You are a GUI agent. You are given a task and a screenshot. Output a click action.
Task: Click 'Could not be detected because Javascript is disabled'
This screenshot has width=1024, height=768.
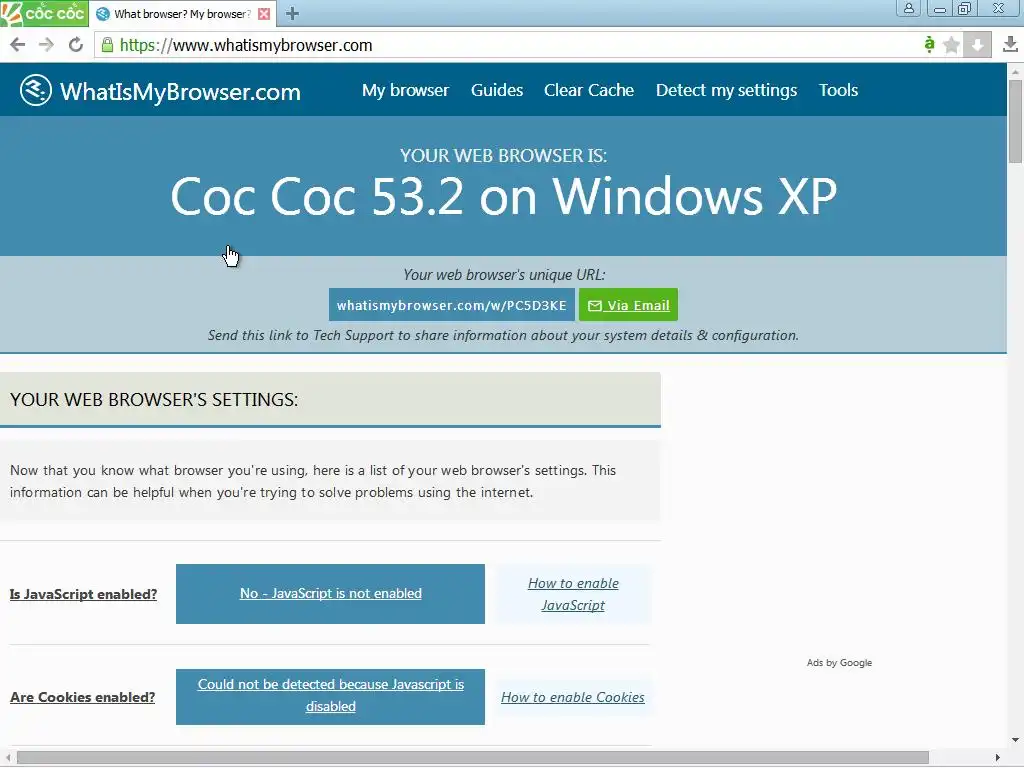(x=330, y=696)
